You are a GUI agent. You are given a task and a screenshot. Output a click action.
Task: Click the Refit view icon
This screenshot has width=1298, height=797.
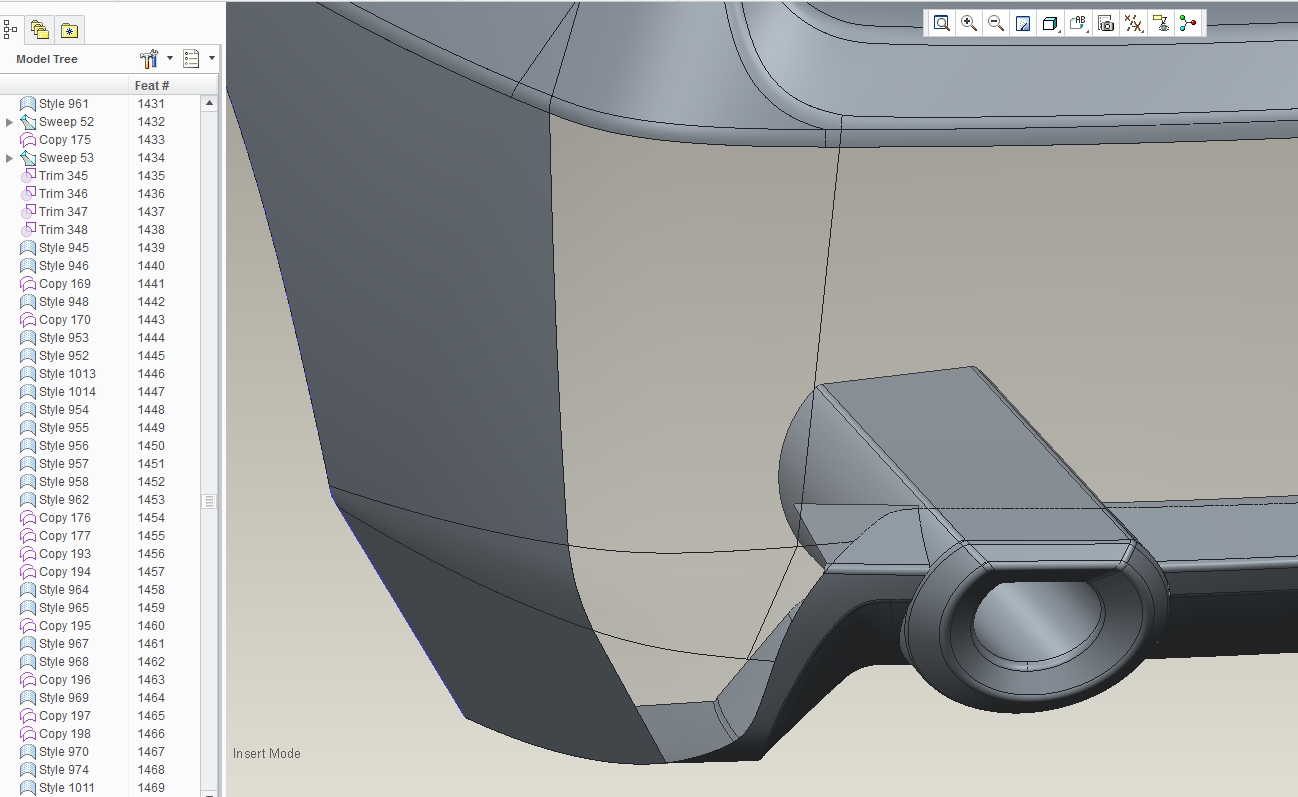[941, 23]
